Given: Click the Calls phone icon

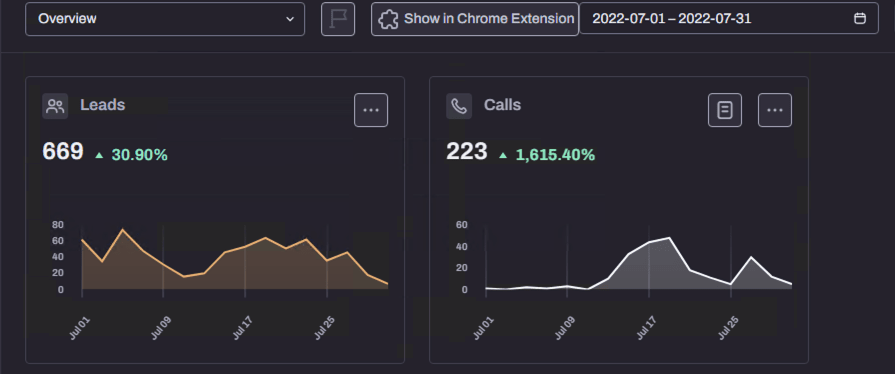Looking at the screenshot, I should tap(459, 106).
